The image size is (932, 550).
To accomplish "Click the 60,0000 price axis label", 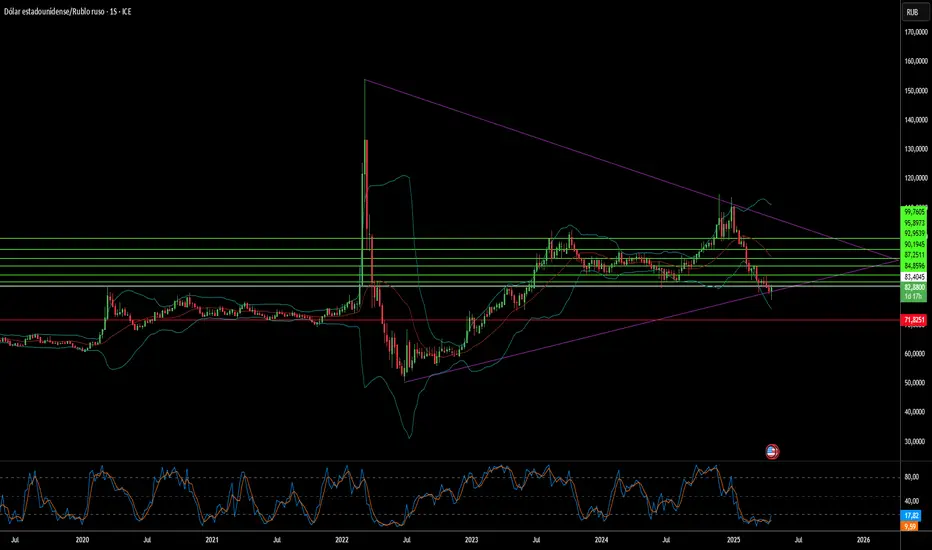I will click(x=916, y=354).
